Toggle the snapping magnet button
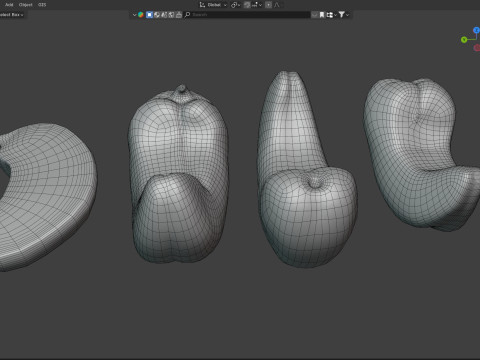Screen dimensions: 480x360 click(247, 5)
